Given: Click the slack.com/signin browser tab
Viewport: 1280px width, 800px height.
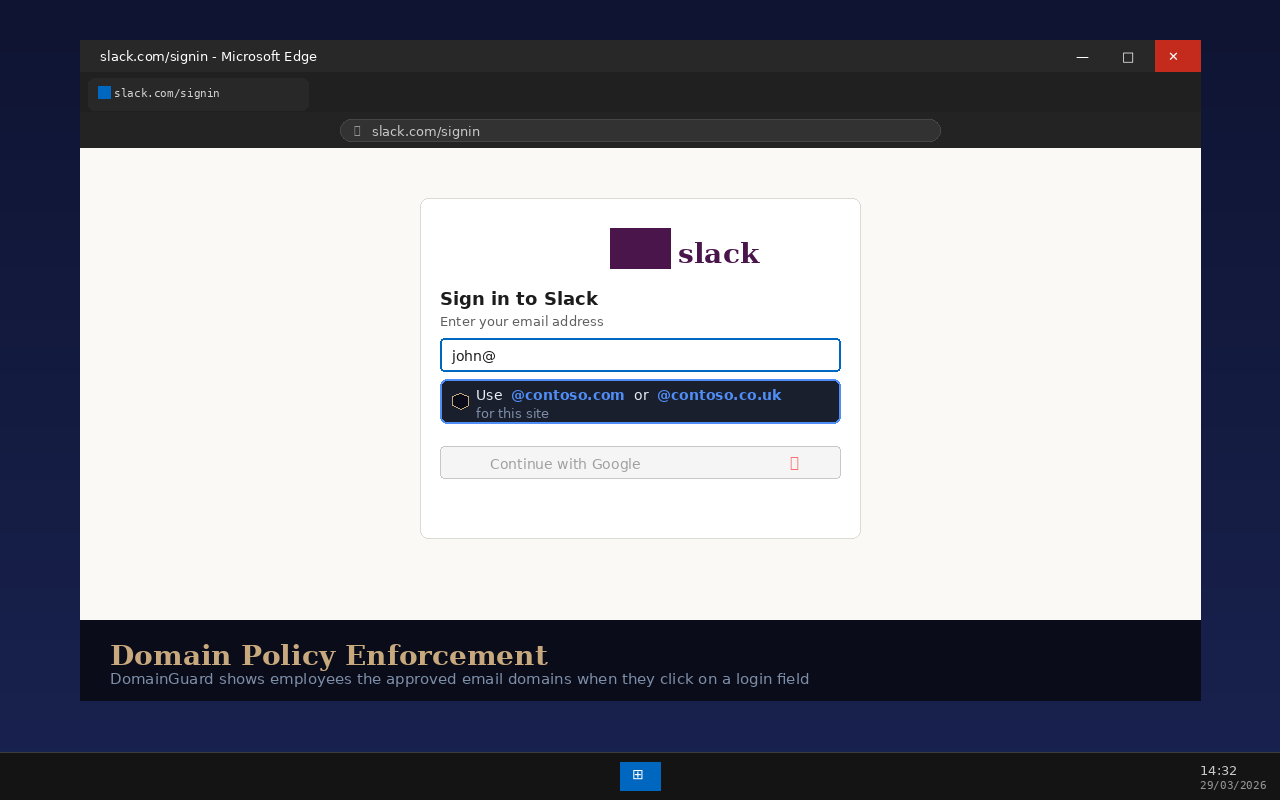Looking at the screenshot, I should point(198,94).
